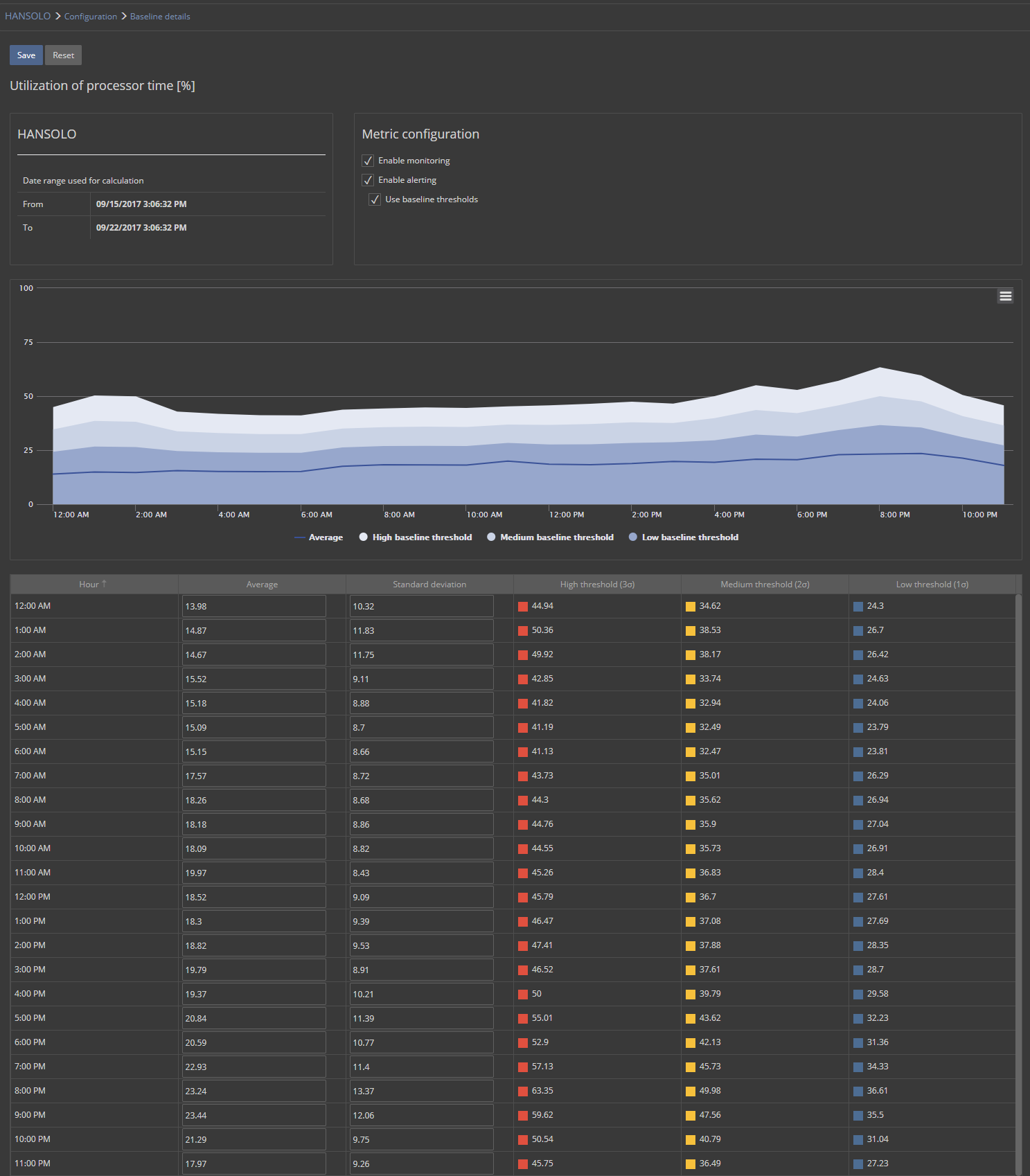Edit the 12:00 AM average value field

click(x=254, y=606)
